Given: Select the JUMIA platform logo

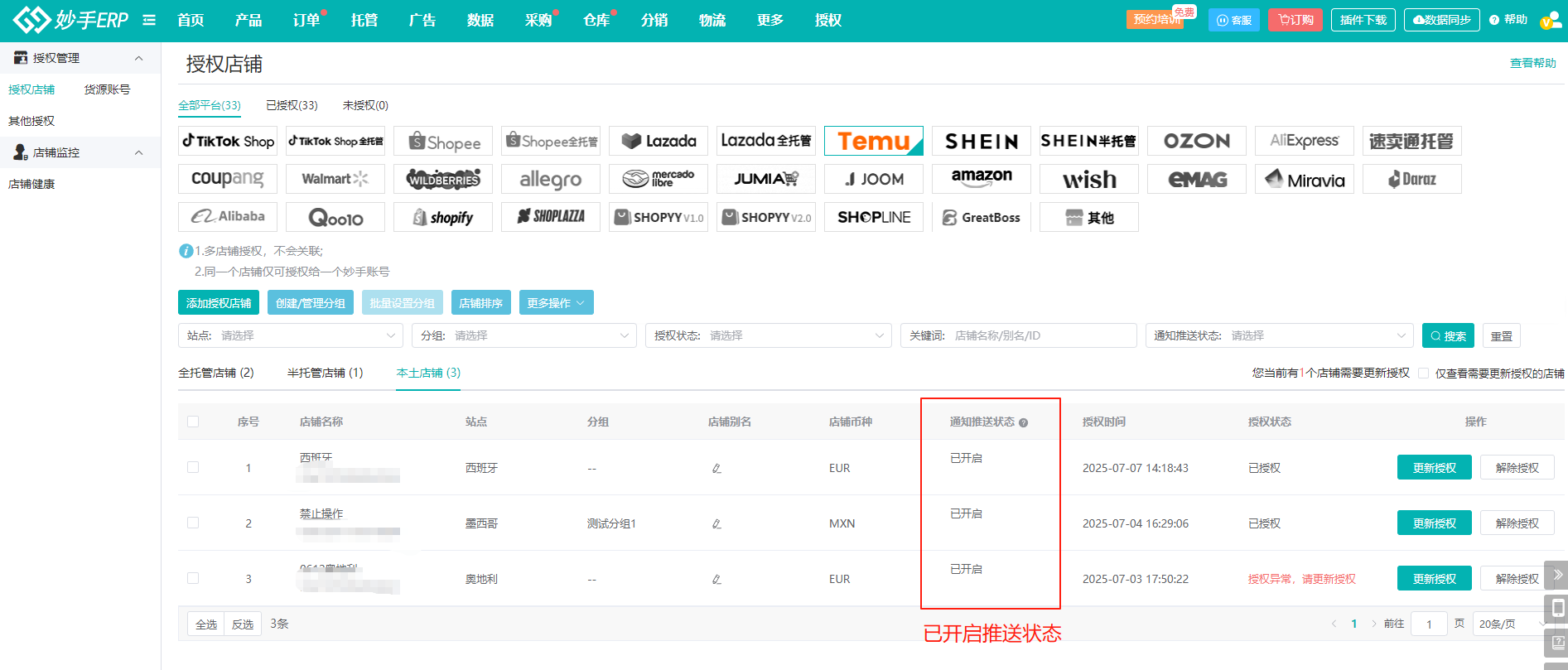Looking at the screenshot, I should click(x=766, y=179).
